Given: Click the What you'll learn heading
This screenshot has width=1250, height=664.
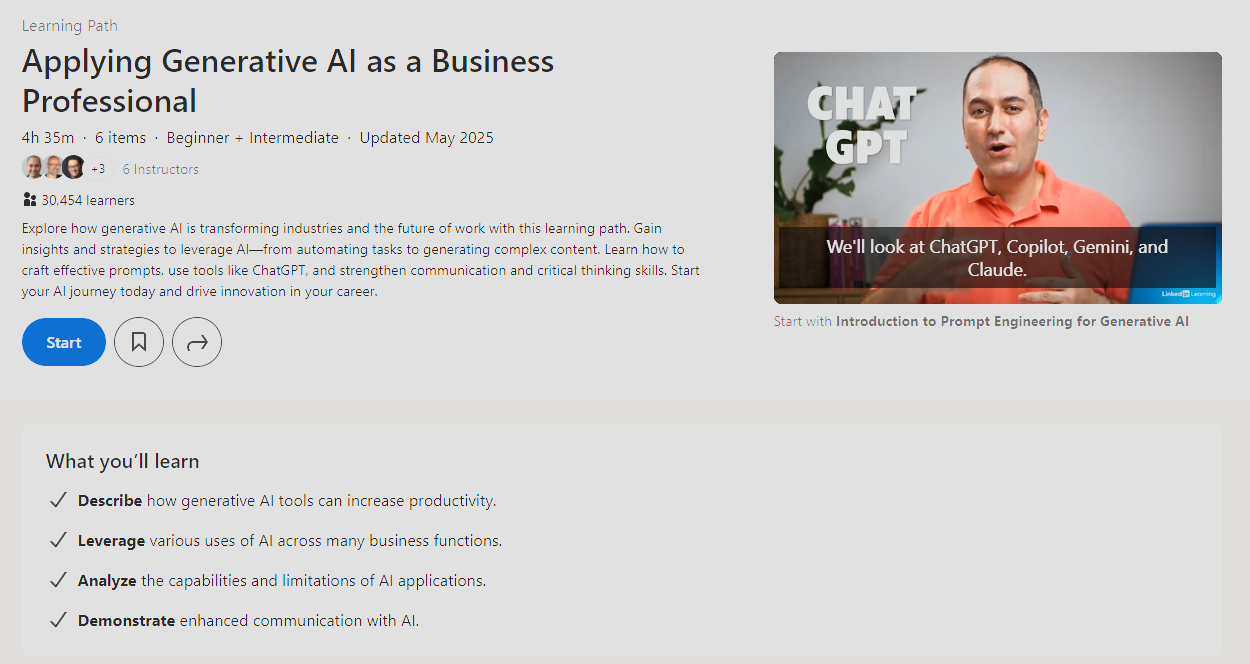Looking at the screenshot, I should (123, 461).
